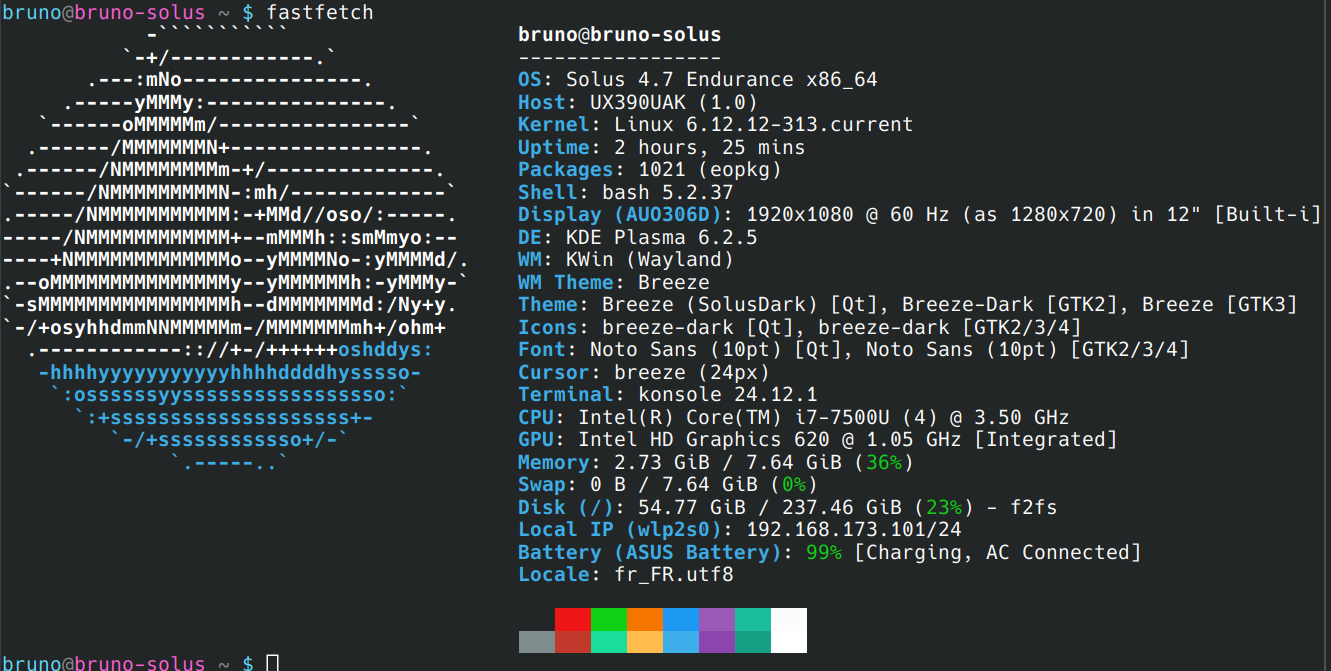Click the Host model UX390UAK text

(x=632, y=103)
